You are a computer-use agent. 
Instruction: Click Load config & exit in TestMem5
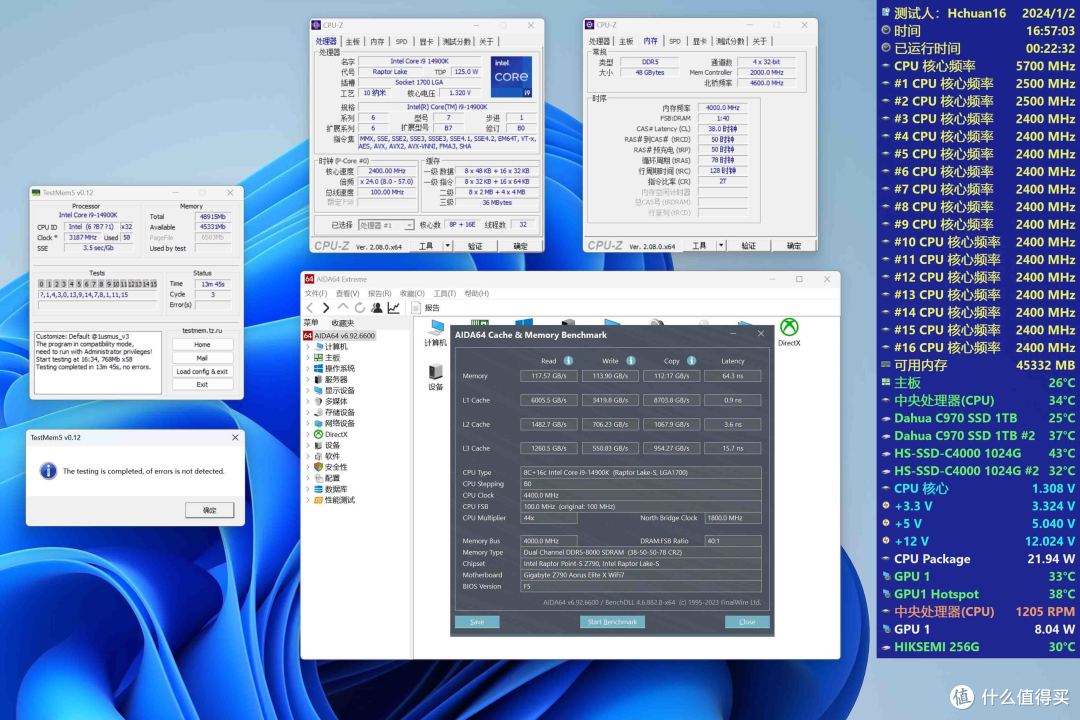tap(202, 371)
